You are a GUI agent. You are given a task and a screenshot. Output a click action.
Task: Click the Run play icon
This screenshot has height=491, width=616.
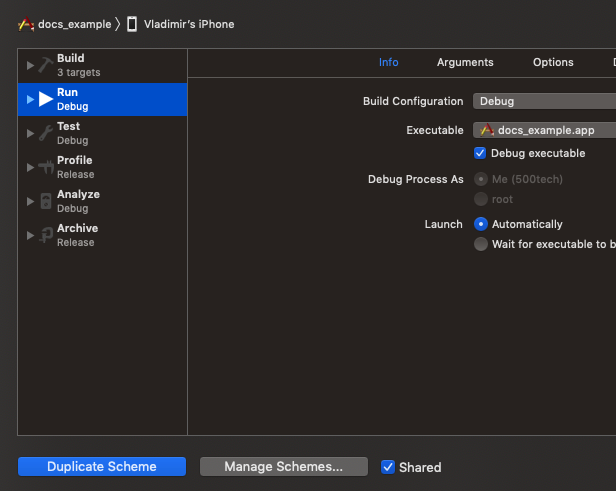[x=46, y=99]
